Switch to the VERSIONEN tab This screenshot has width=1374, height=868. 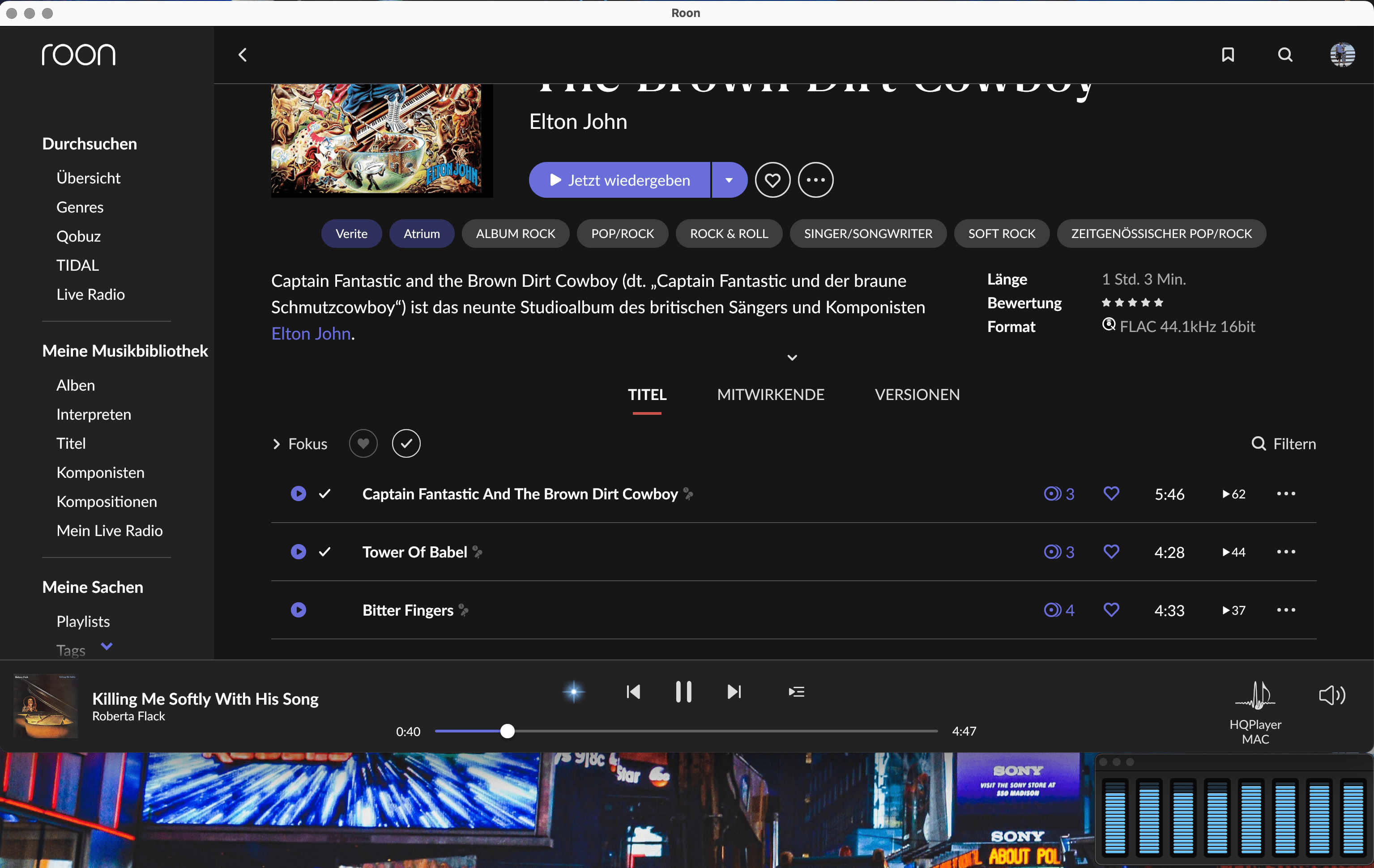coord(917,395)
